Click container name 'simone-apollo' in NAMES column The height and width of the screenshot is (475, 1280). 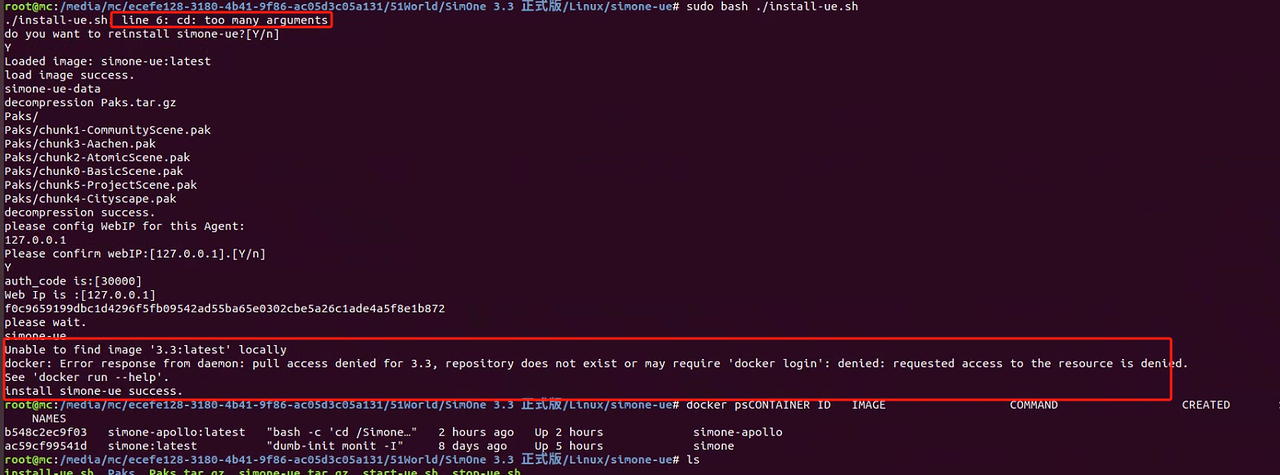pos(738,433)
